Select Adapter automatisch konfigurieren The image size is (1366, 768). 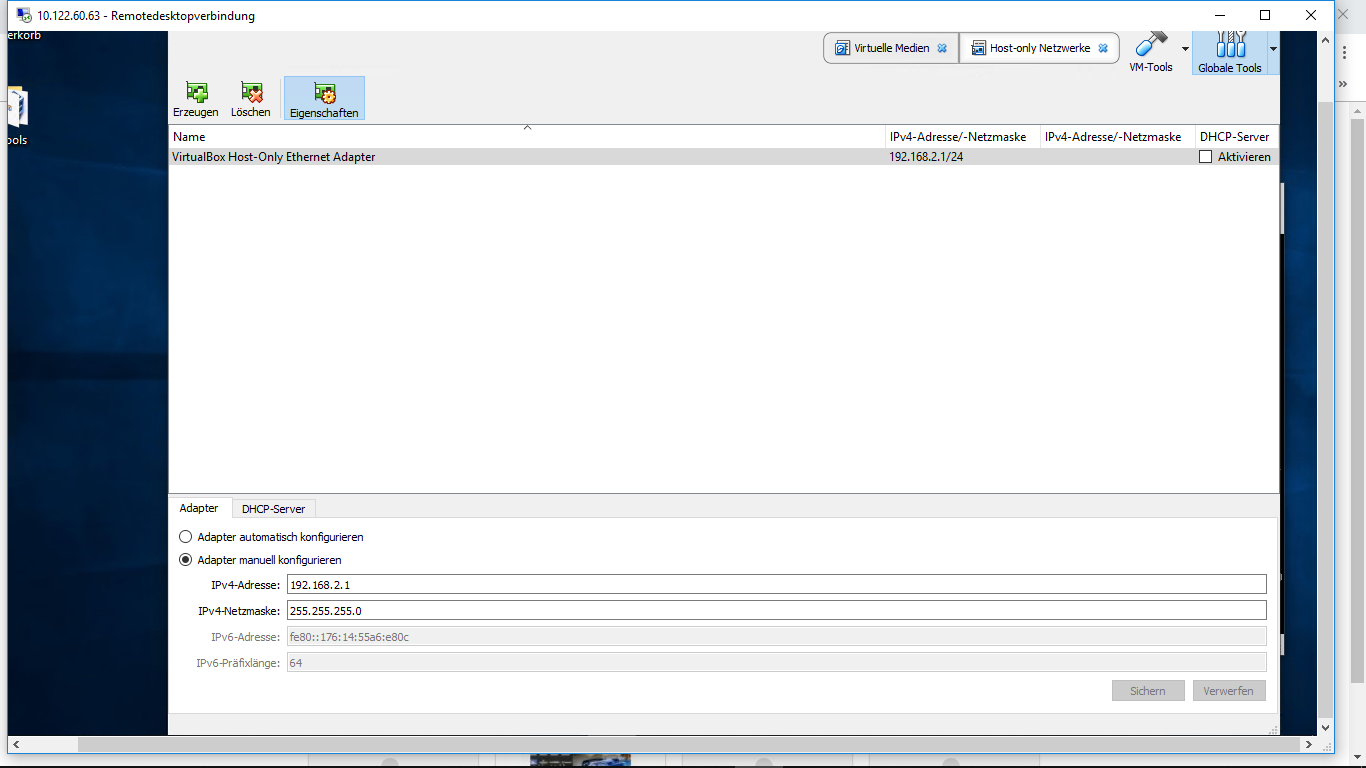tap(271, 537)
